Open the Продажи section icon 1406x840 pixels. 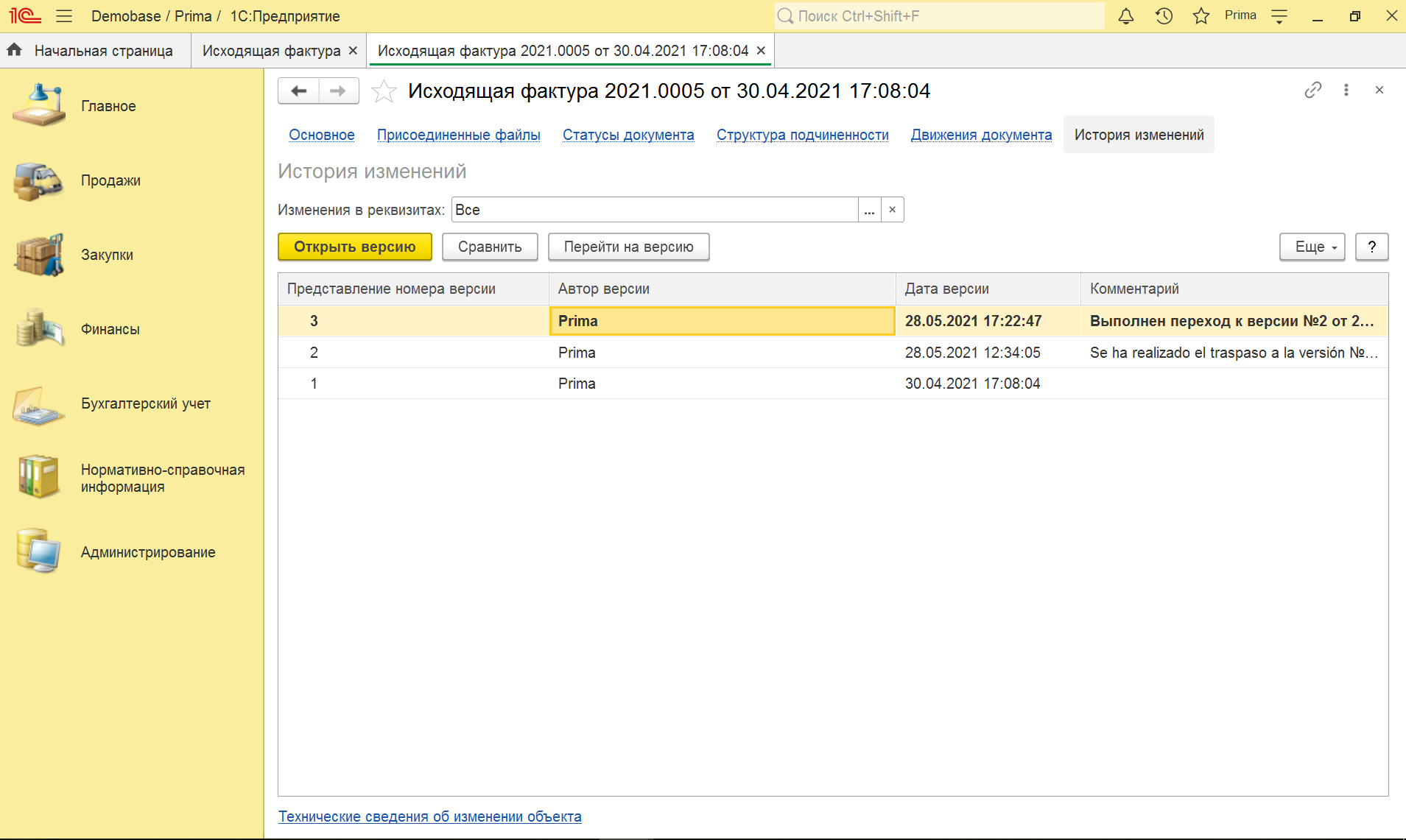(38, 181)
